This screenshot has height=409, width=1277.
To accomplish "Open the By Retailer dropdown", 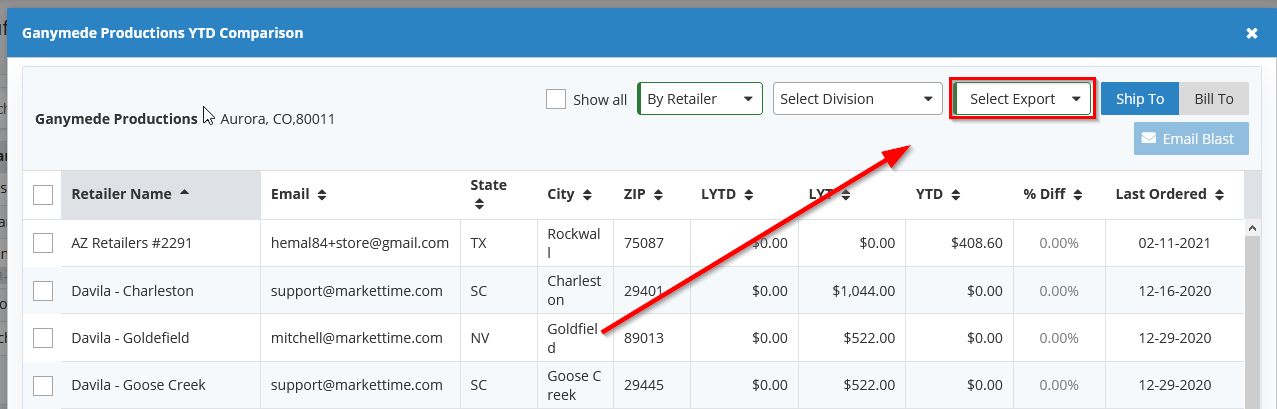I will pos(700,99).
